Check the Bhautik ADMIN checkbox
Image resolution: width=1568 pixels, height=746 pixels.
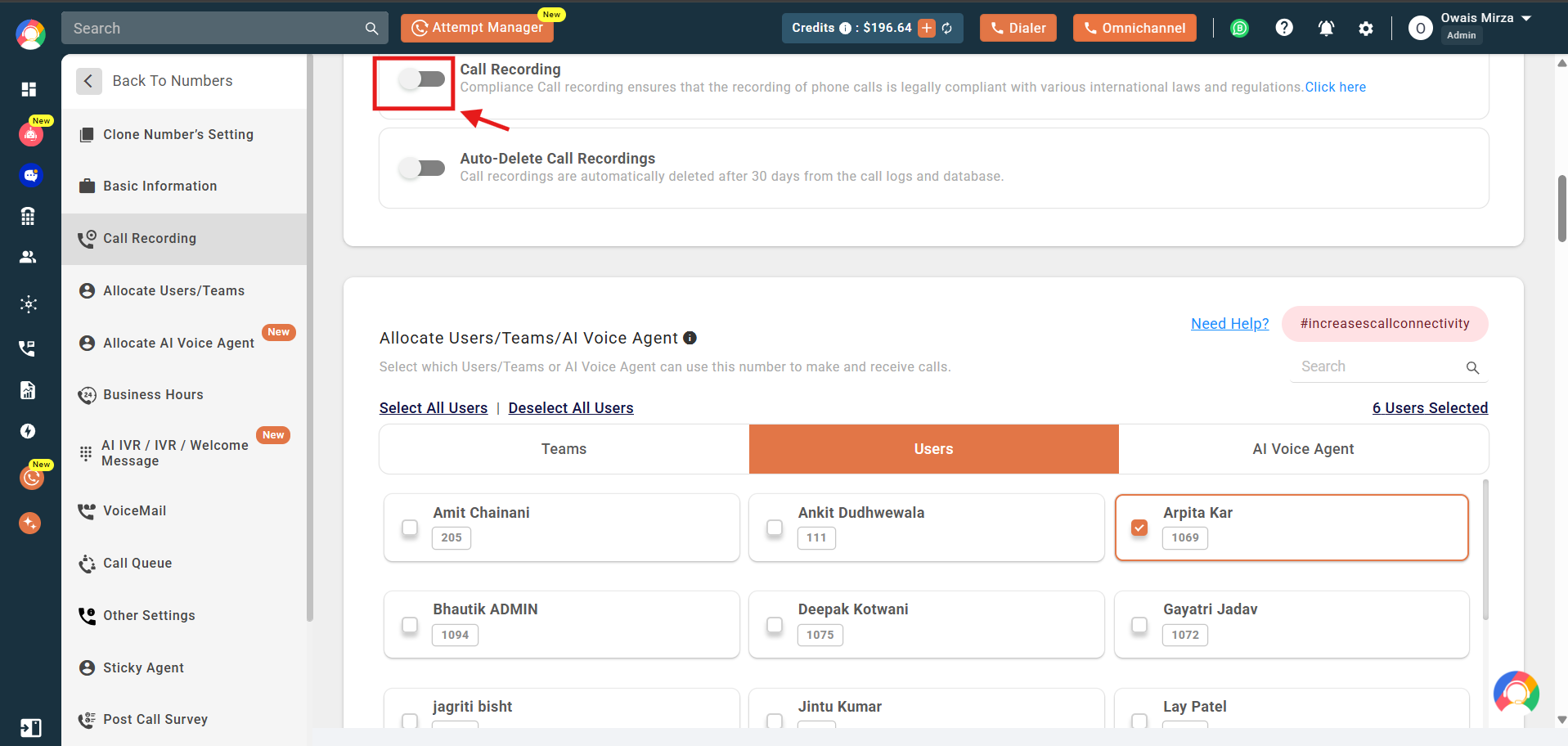coord(410,625)
